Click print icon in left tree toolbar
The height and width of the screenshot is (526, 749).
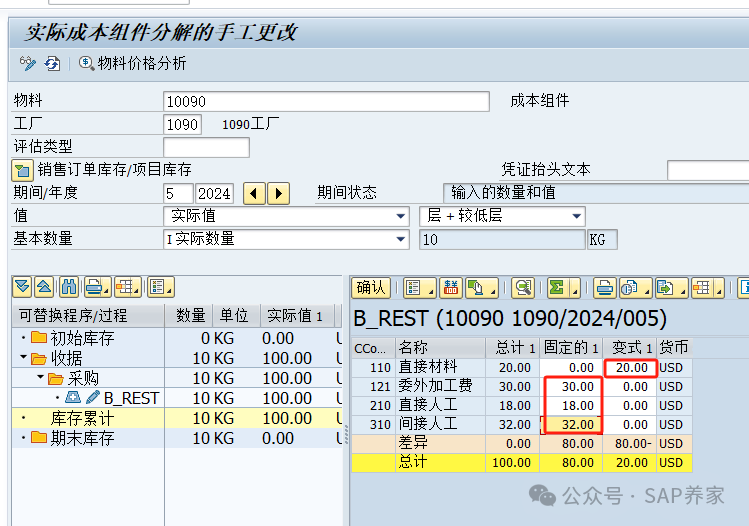94,287
